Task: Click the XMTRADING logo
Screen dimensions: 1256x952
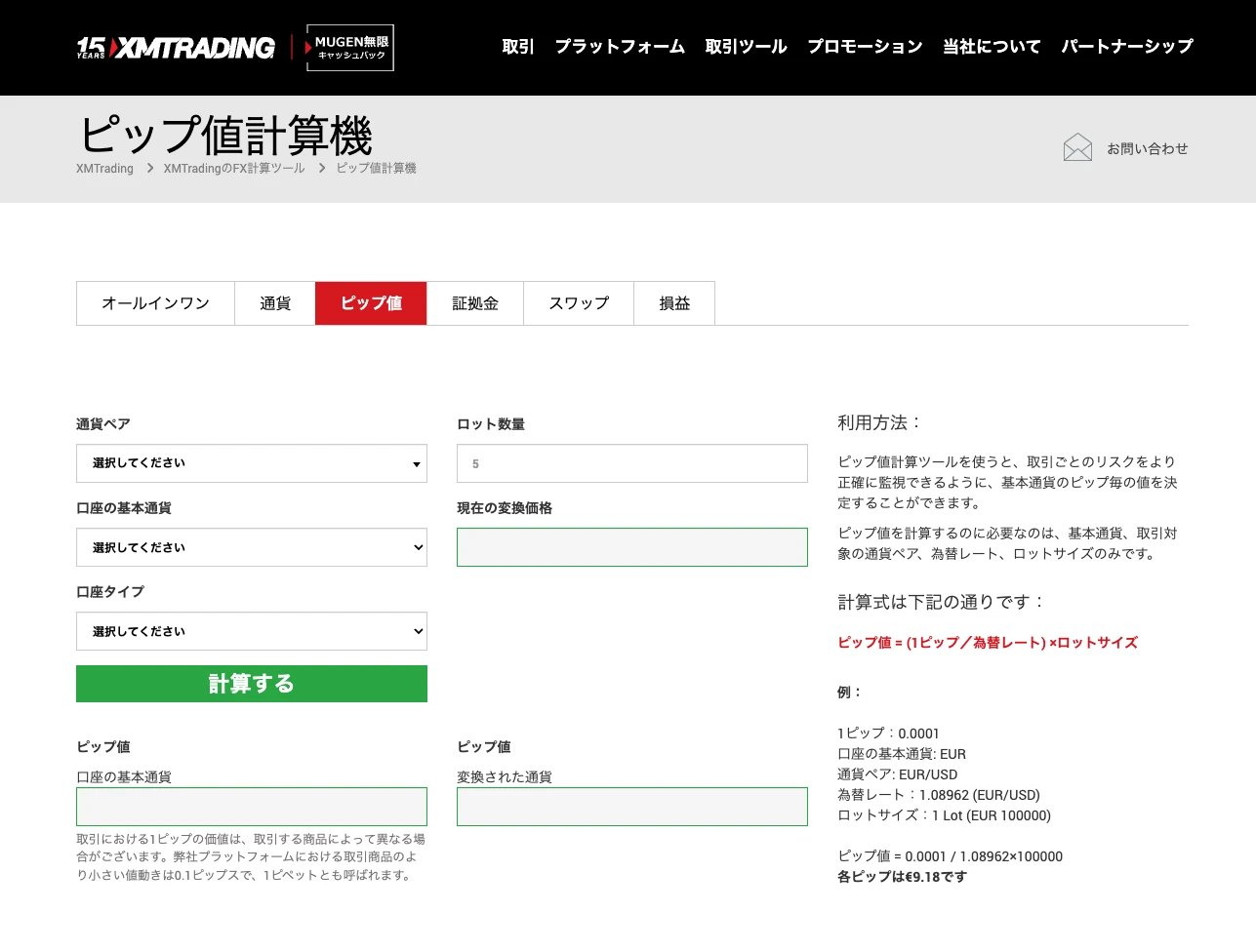Action: [x=176, y=46]
